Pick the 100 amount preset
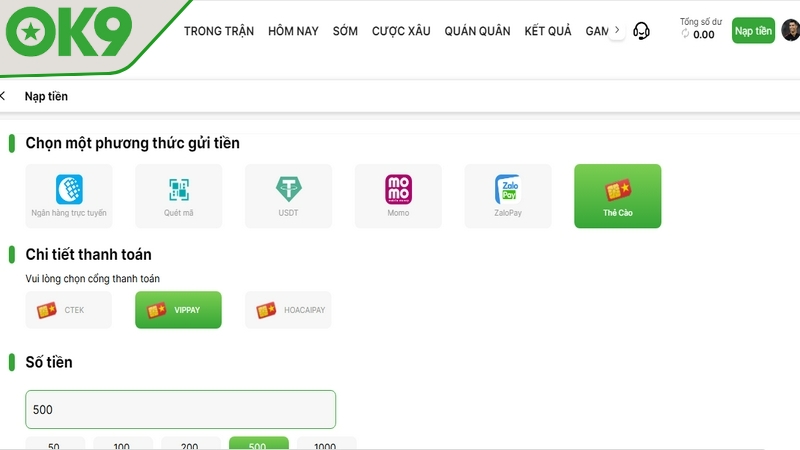800x450 pixels. [123, 443]
